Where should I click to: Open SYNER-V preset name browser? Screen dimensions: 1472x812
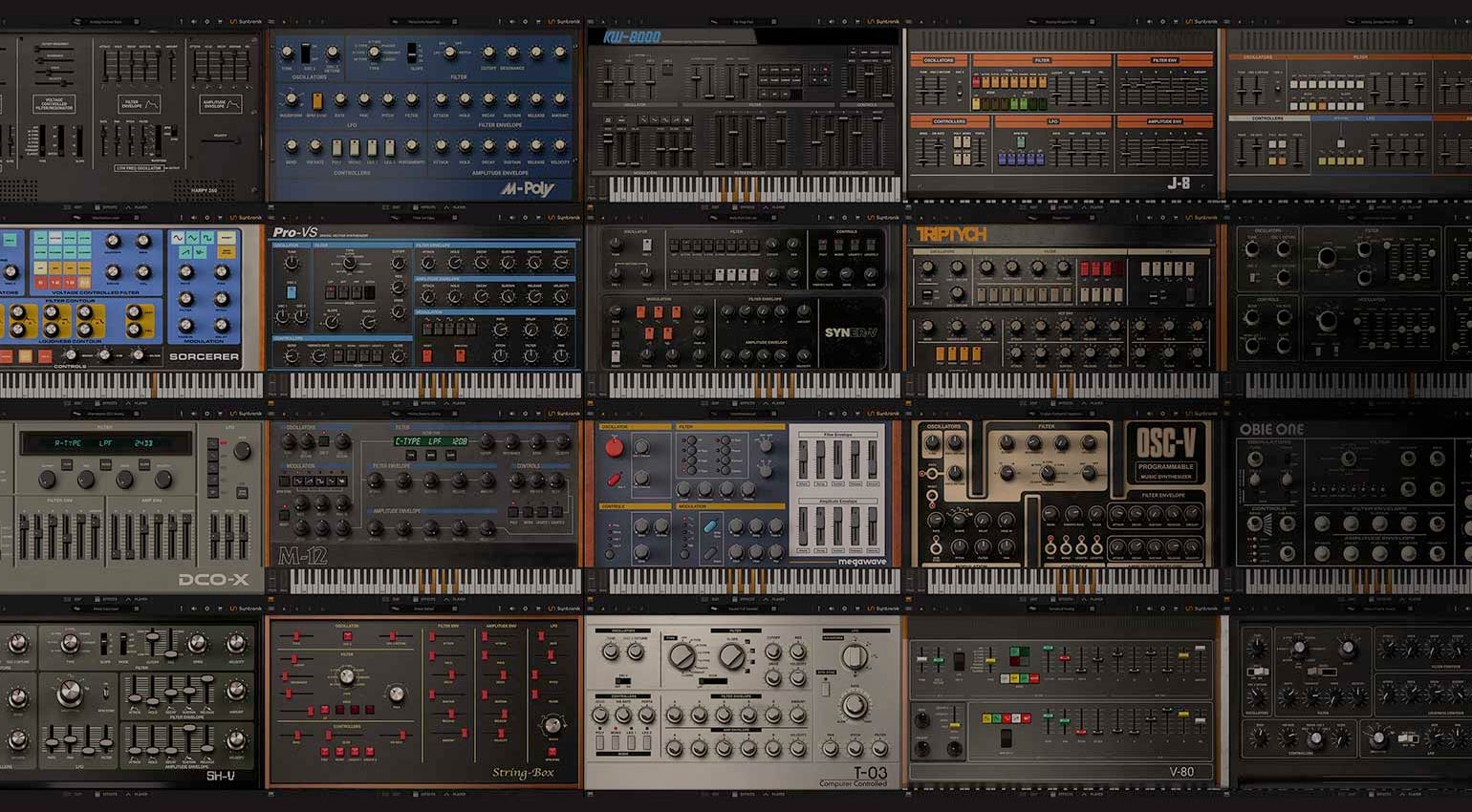744,217
